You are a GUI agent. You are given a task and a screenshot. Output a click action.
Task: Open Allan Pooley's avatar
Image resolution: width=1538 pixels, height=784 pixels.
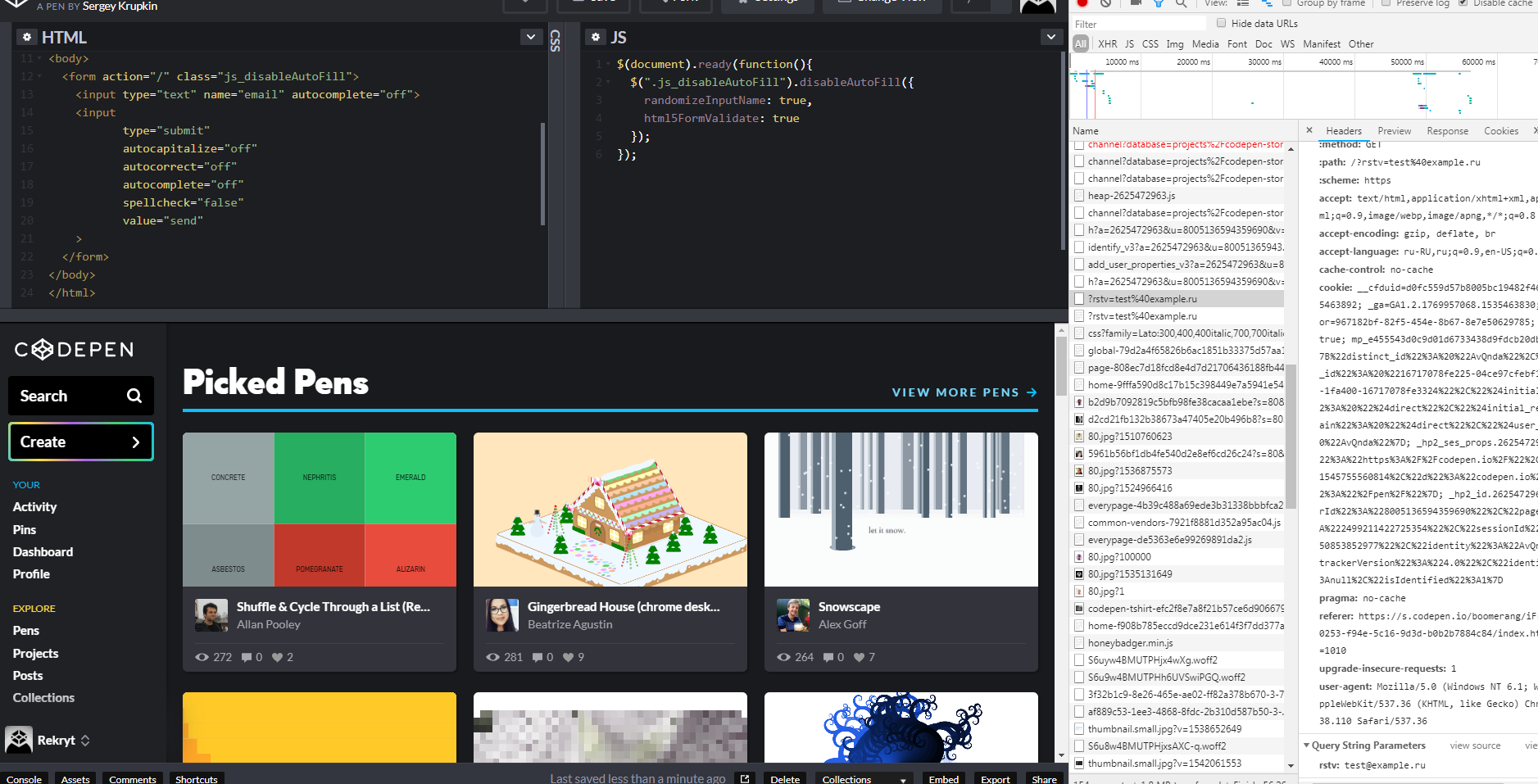(211, 615)
